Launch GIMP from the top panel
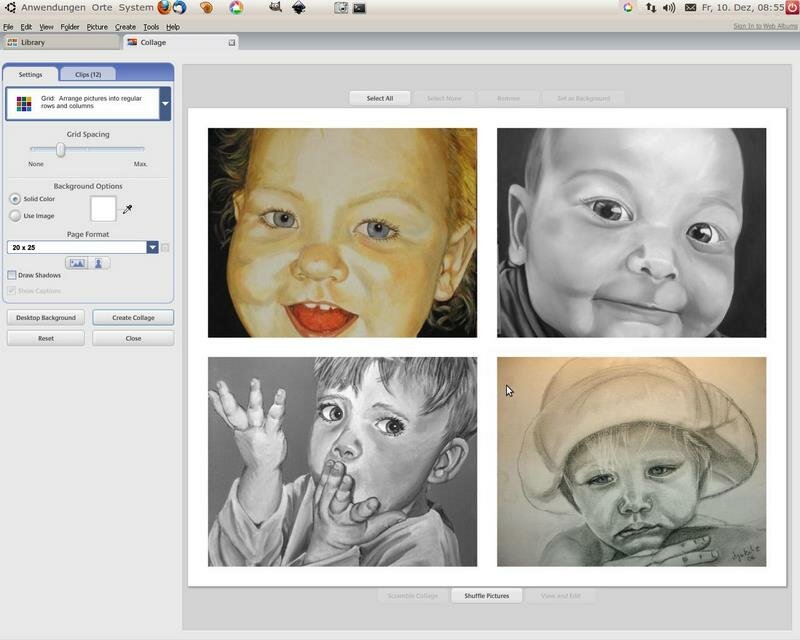Viewport: 800px width, 640px height. [276, 7]
